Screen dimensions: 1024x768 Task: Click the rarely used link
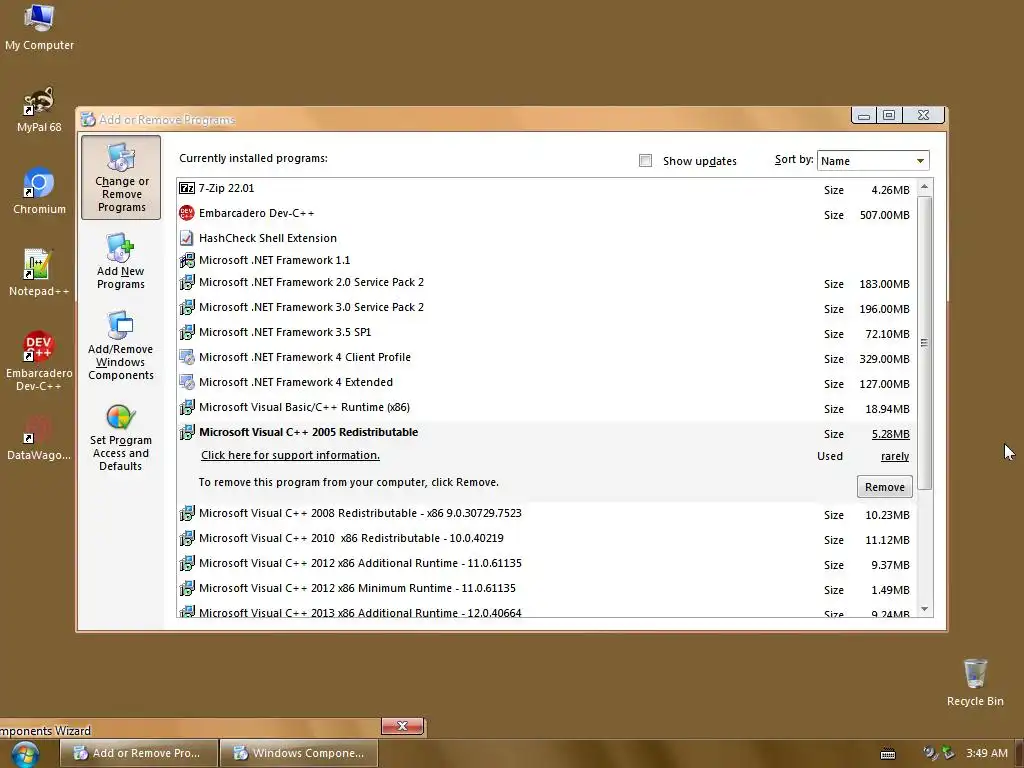pos(895,456)
